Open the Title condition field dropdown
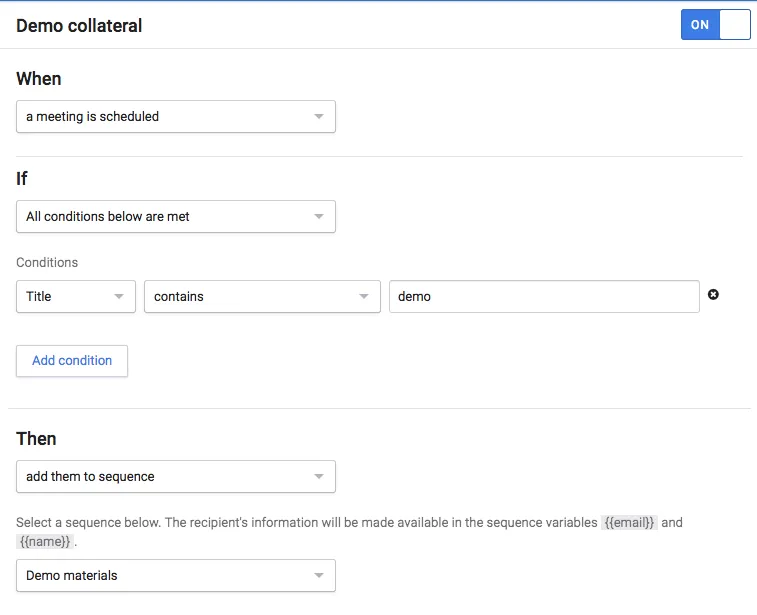This screenshot has width=757, height=615. pos(76,296)
